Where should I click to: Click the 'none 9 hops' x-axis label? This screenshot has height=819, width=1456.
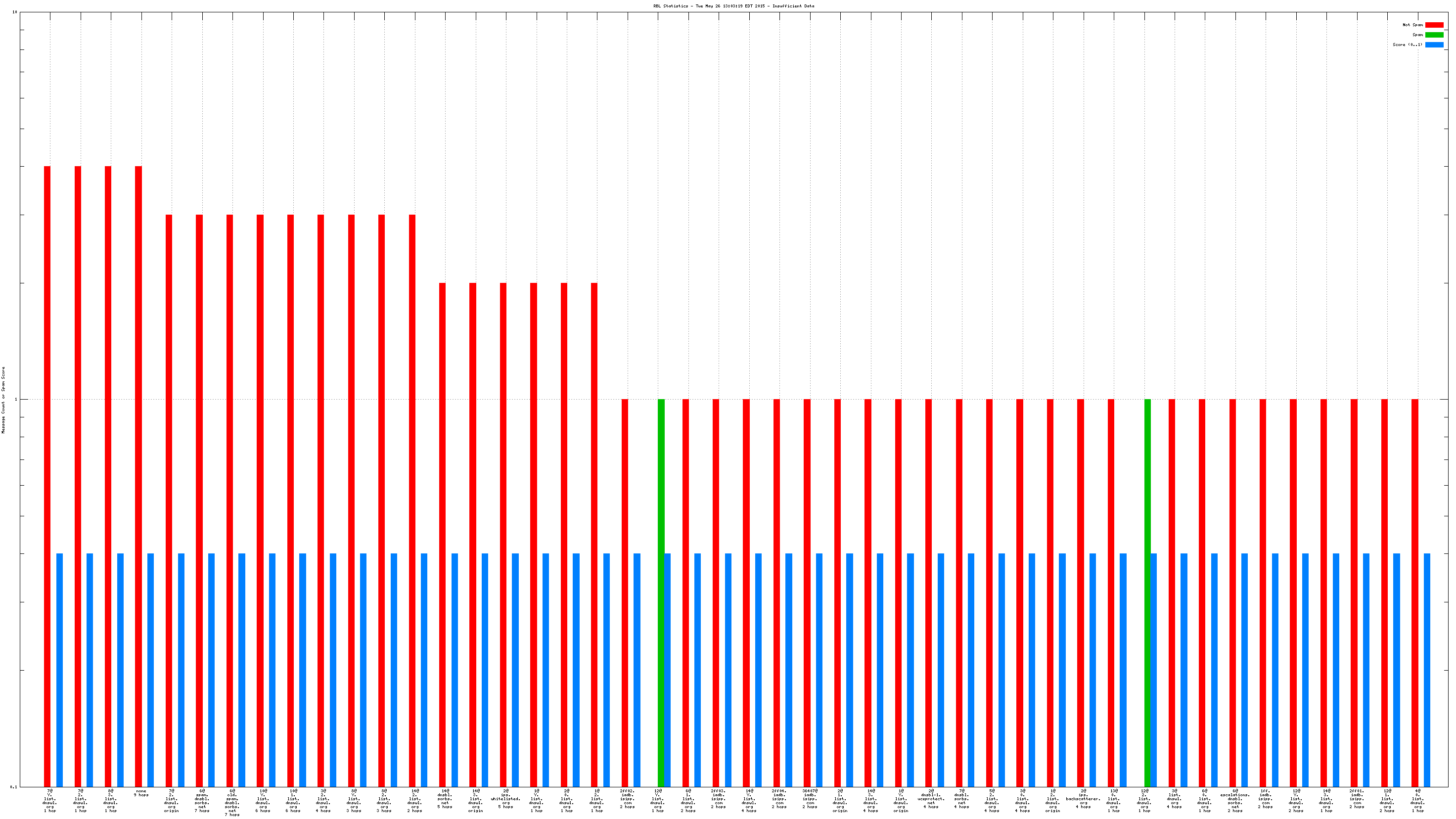point(141,793)
